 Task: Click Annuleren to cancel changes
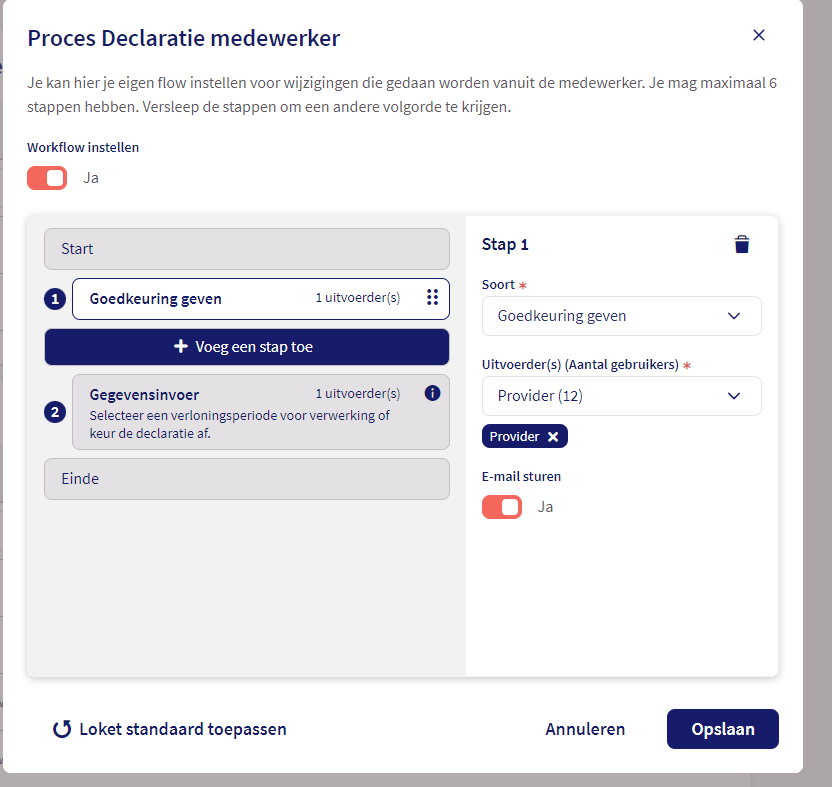585,729
